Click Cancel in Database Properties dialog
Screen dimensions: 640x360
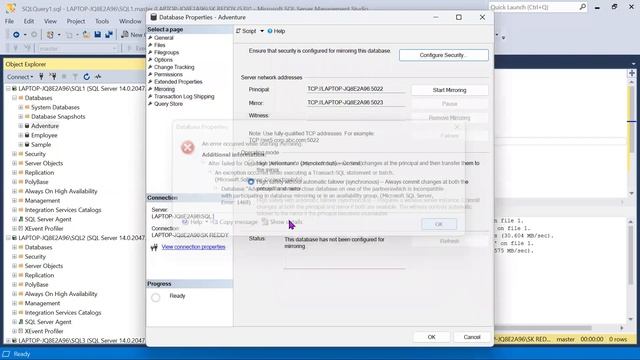(x=472, y=337)
